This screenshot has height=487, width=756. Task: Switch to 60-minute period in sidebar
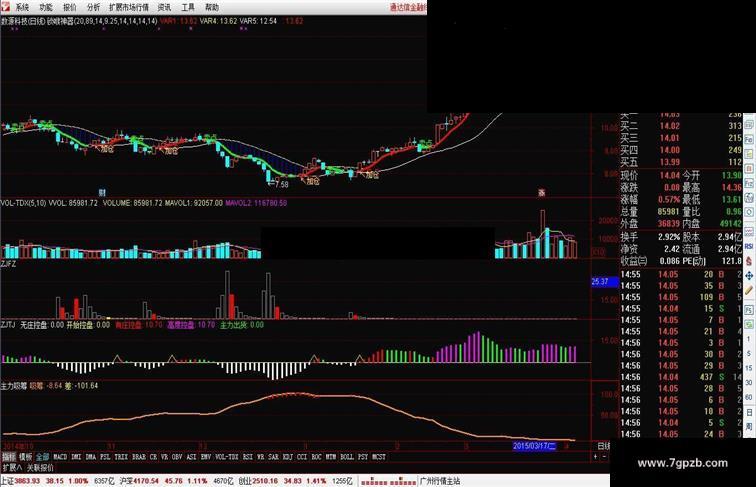click(x=749, y=397)
